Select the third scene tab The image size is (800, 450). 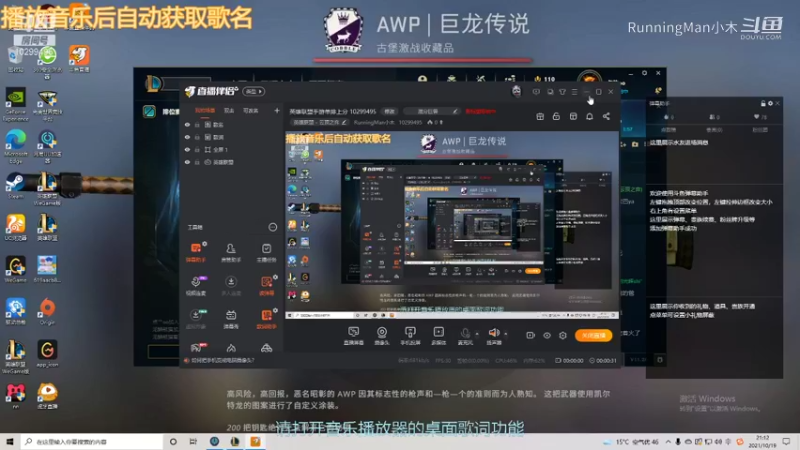coord(251,110)
